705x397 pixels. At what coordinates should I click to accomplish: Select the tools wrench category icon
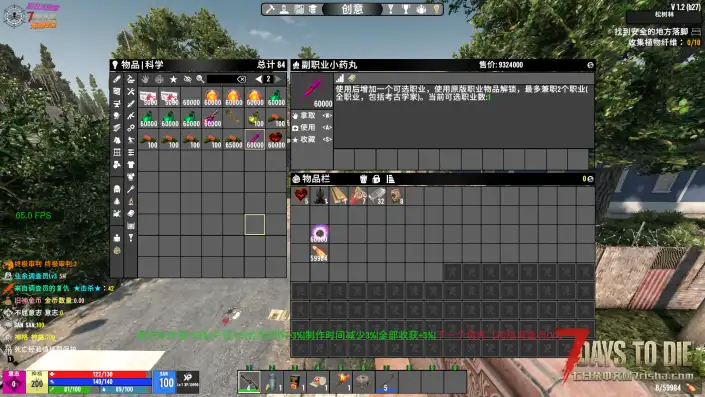coord(131,92)
